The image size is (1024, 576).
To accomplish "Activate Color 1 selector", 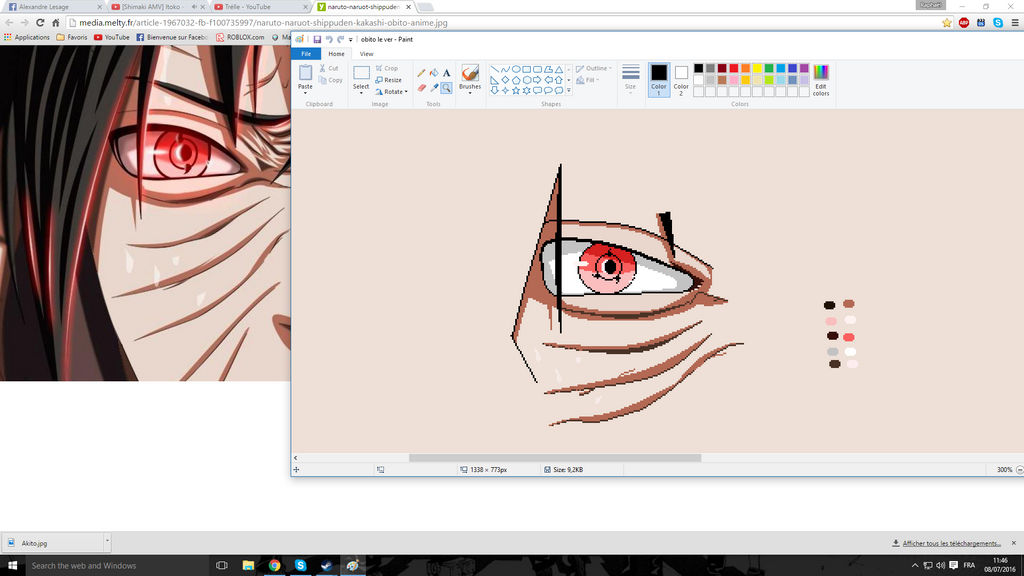I will [x=659, y=80].
